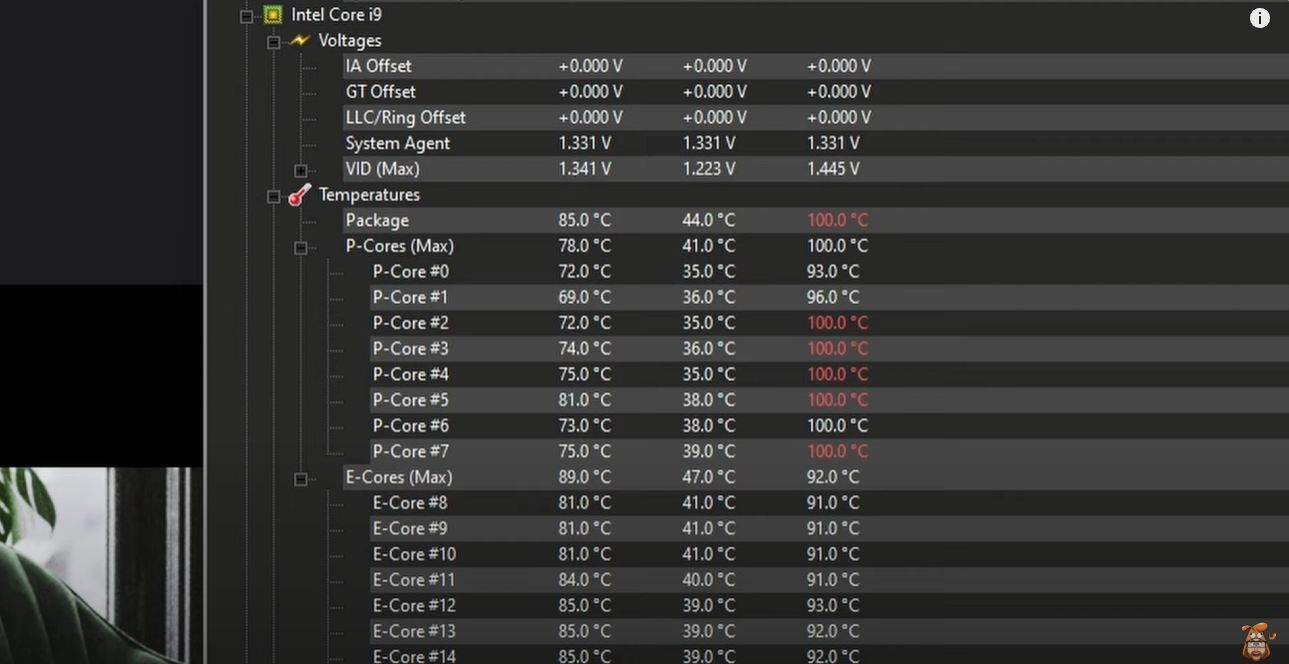Select the P-Core #0 row
Viewport: 1289px width, 664px height.
(828, 272)
